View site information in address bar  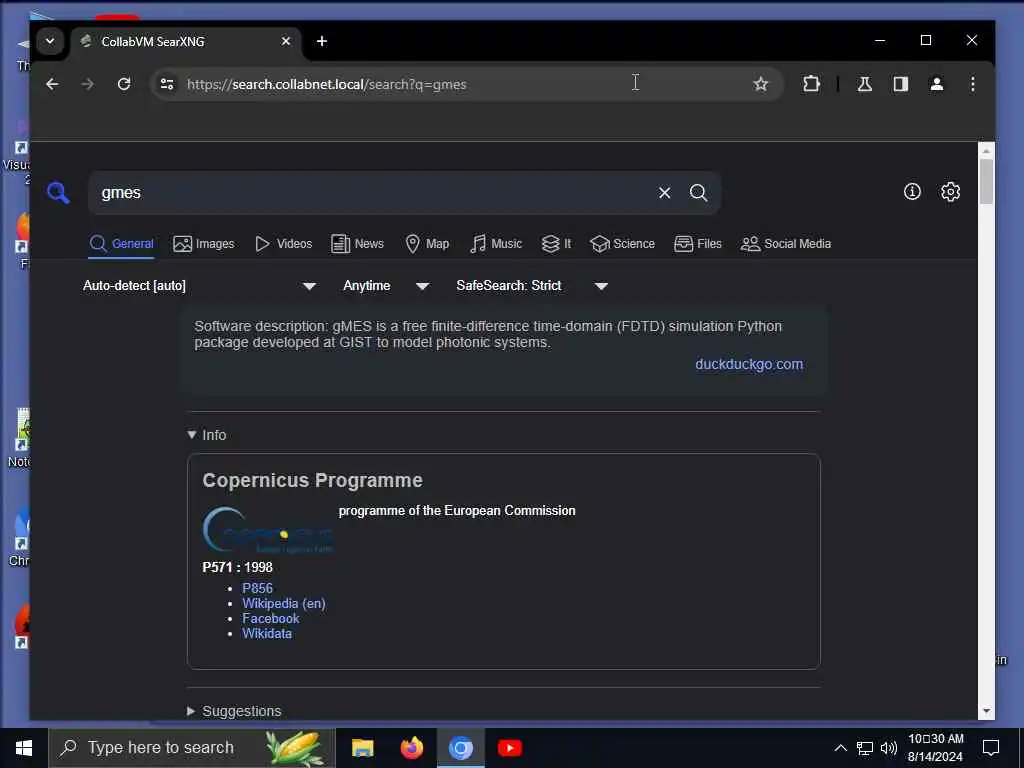[x=167, y=84]
